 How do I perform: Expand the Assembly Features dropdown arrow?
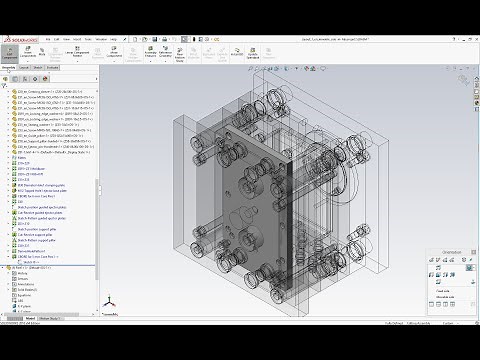150,61
